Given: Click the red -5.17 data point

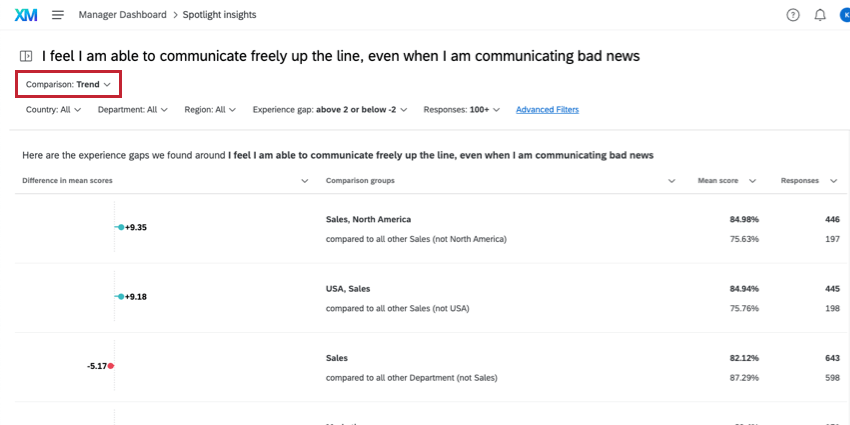Looking at the screenshot, I should click(x=111, y=366).
